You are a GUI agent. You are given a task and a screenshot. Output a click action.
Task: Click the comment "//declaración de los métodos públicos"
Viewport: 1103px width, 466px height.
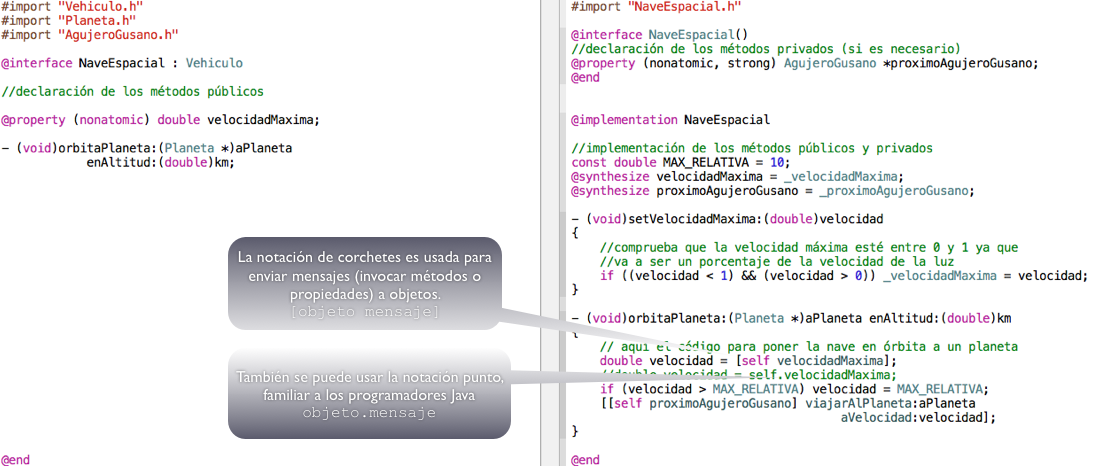pyautogui.click(x=132, y=92)
